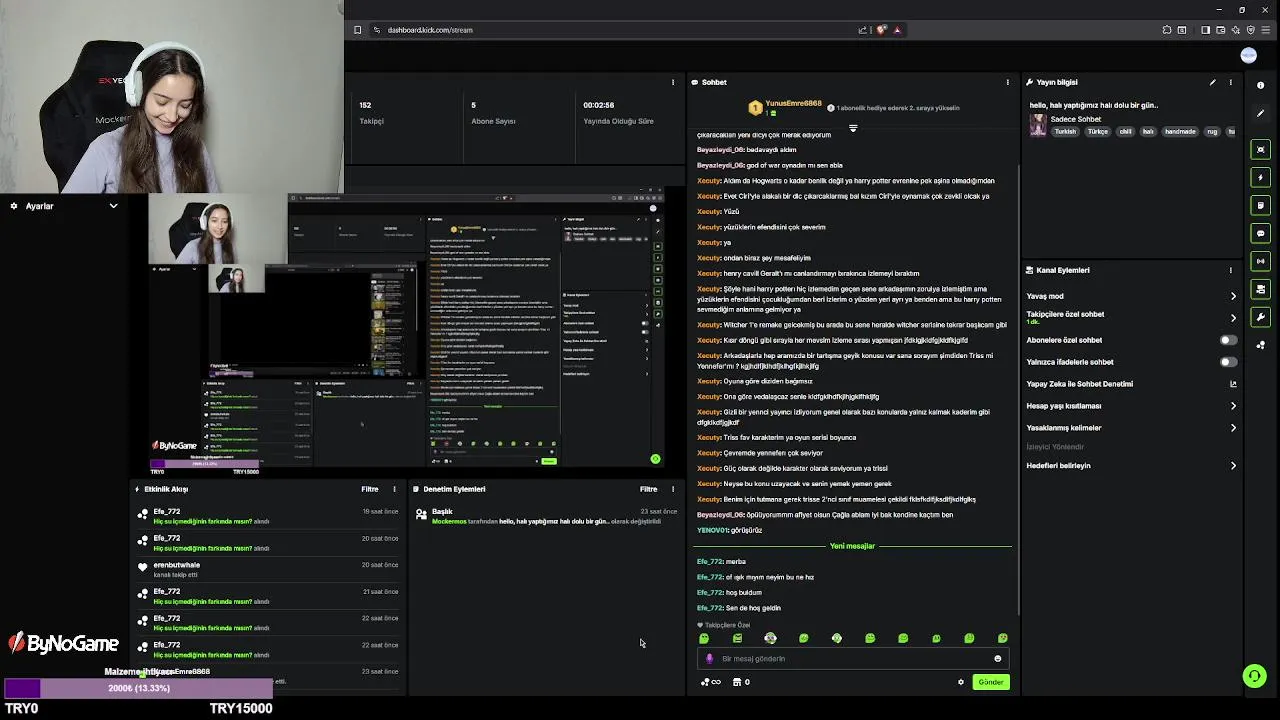Insert the last green emote in emote row
The image size is (1280, 720).
(1002, 638)
